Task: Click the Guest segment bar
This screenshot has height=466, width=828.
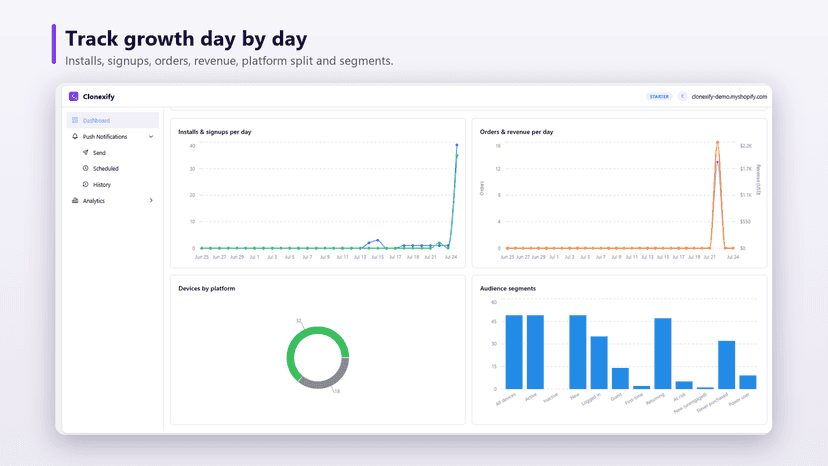Action: (620, 378)
